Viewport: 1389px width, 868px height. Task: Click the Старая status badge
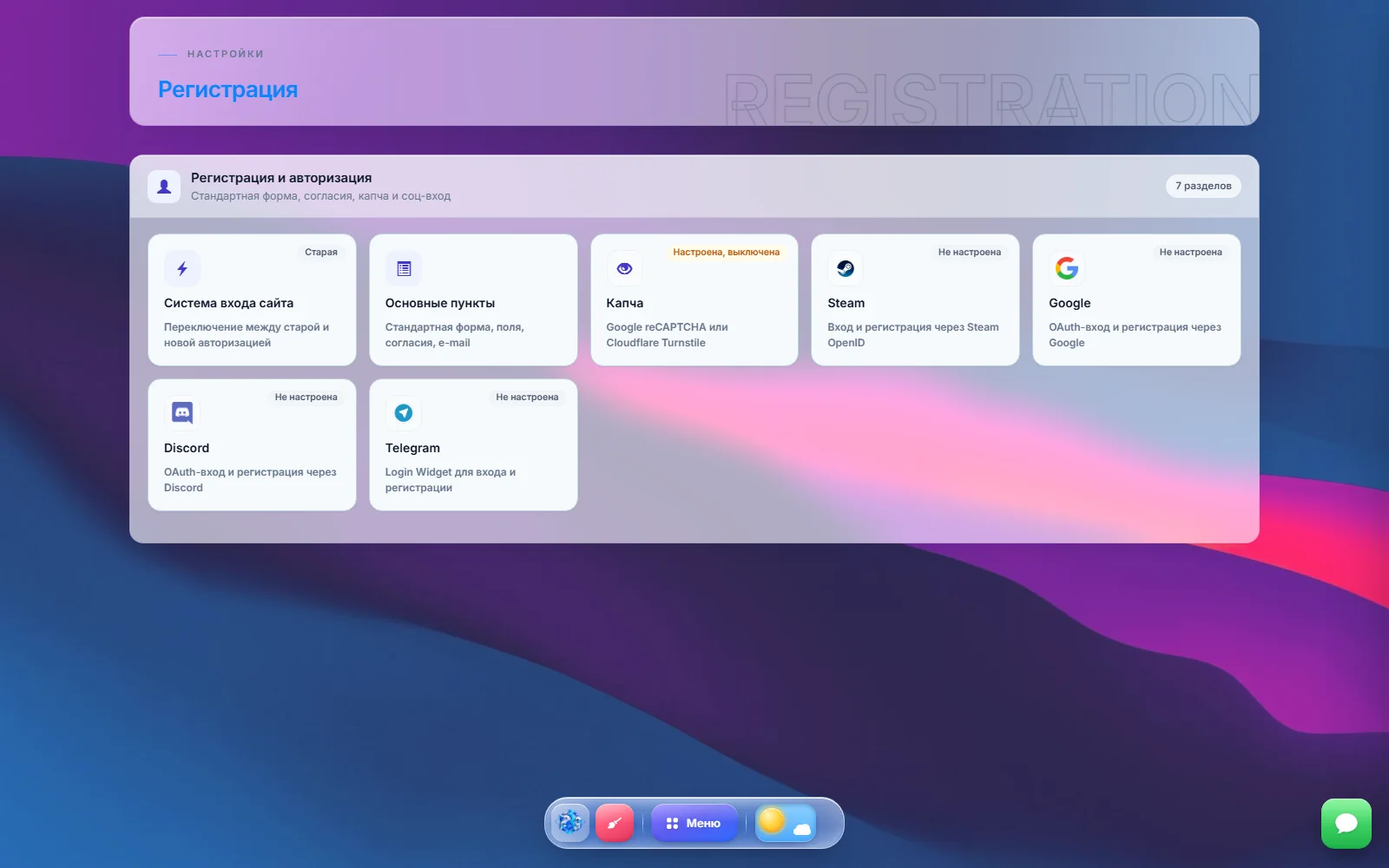[321, 253]
